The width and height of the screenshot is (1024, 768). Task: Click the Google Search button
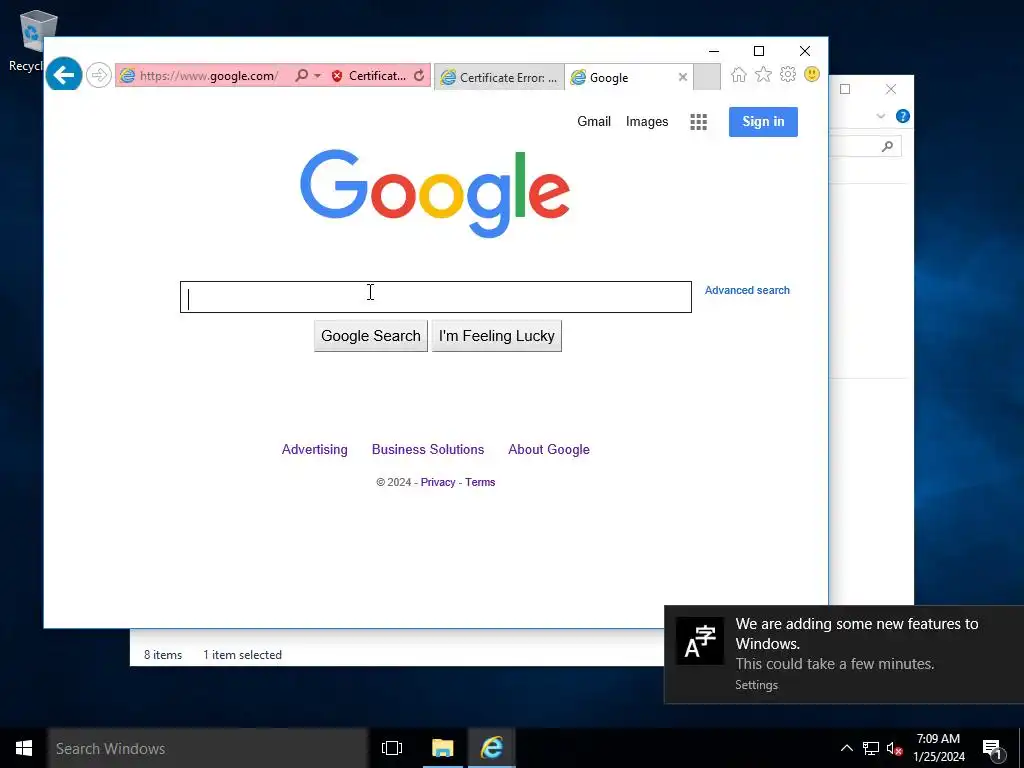(x=370, y=336)
